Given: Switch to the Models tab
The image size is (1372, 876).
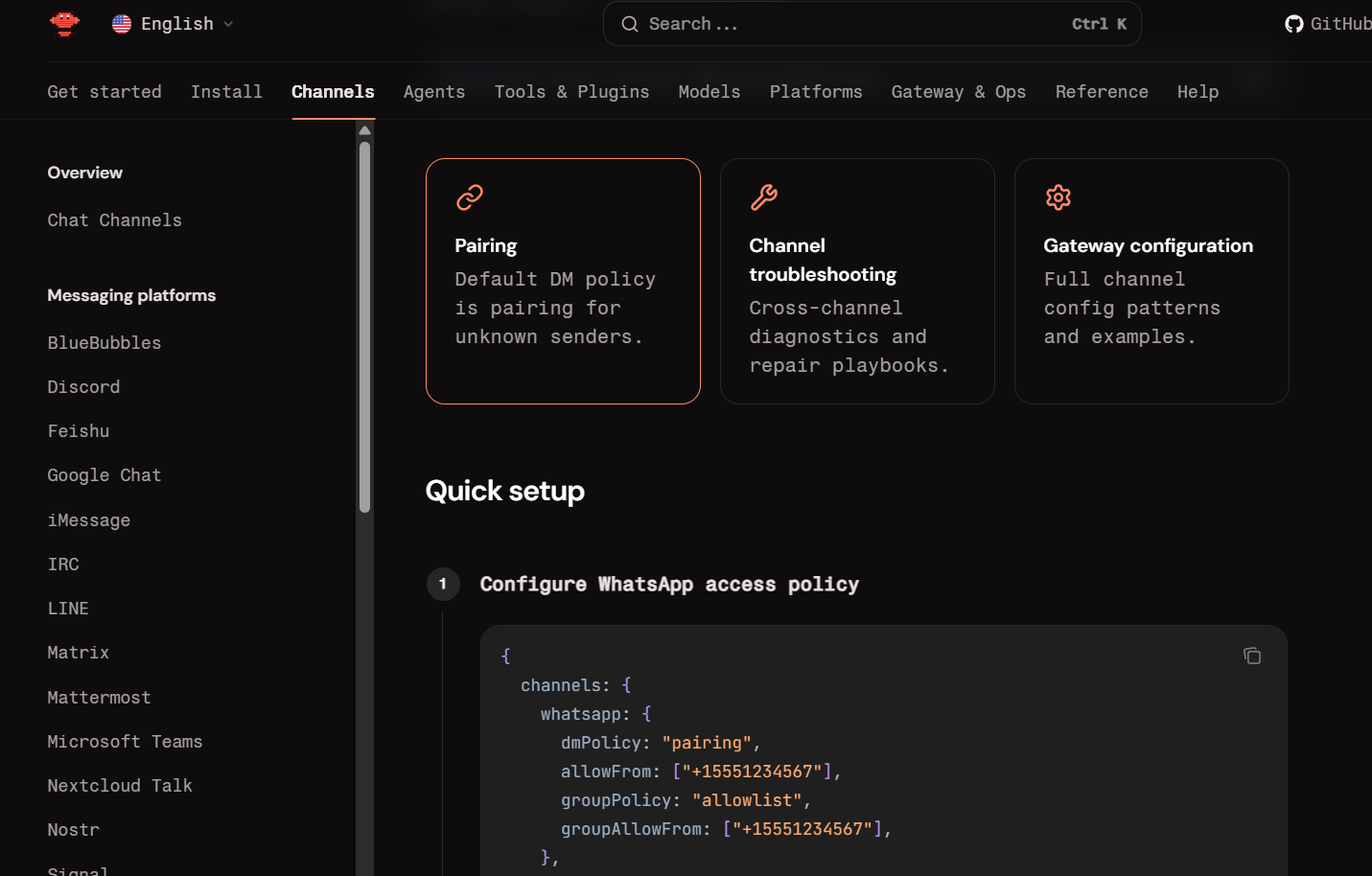Looking at the screenshot, I should coord(709,92).
